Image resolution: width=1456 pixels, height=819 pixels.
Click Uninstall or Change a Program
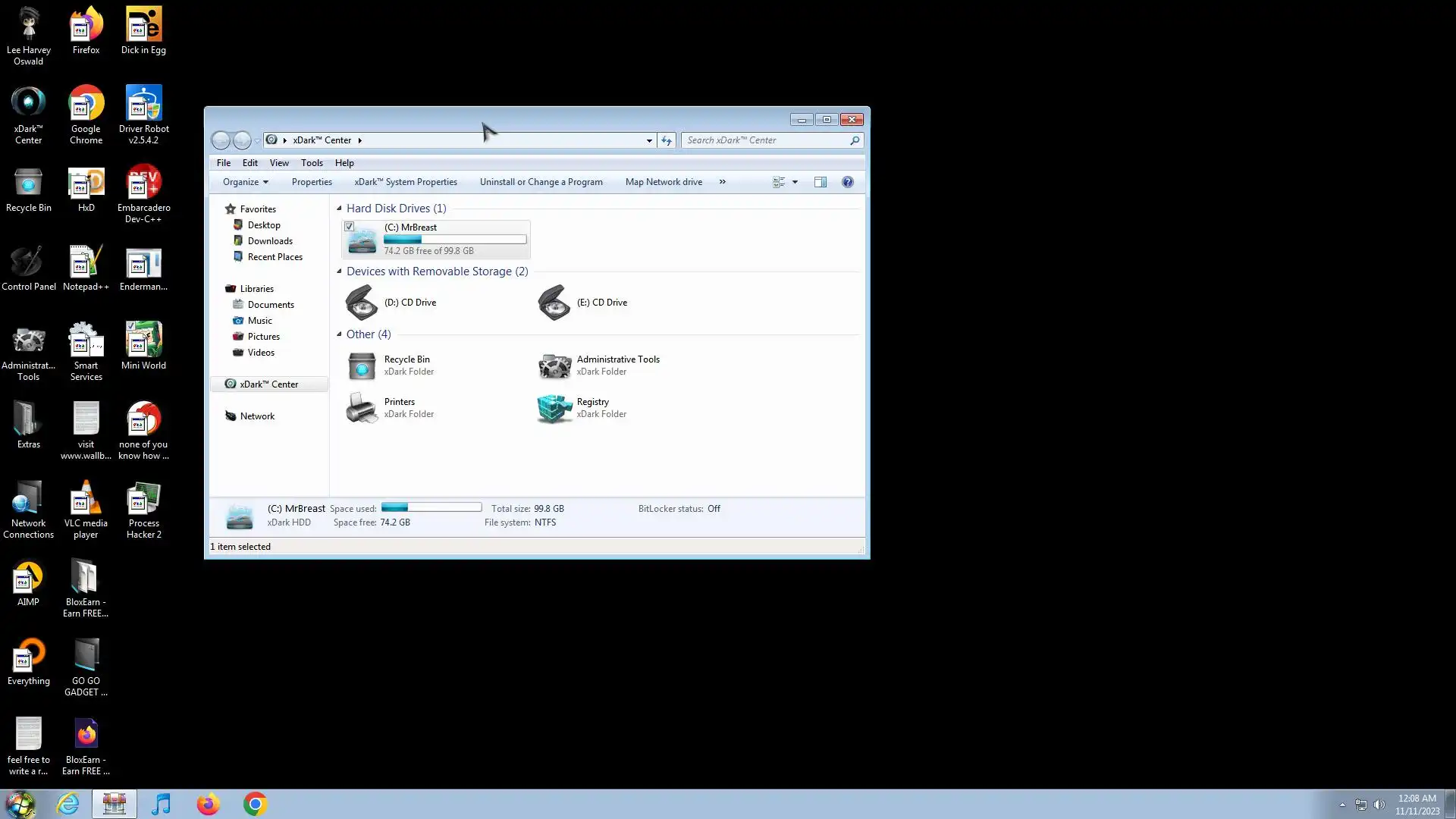tap(541, 182)
